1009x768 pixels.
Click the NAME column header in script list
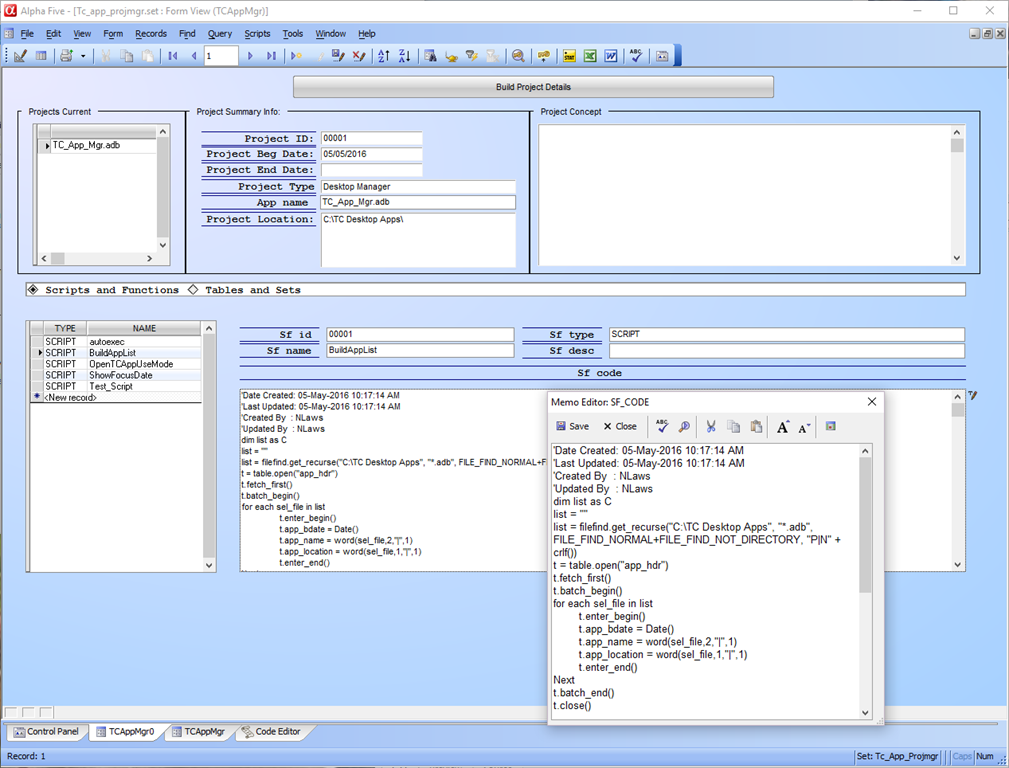click(x=144, y=328)
